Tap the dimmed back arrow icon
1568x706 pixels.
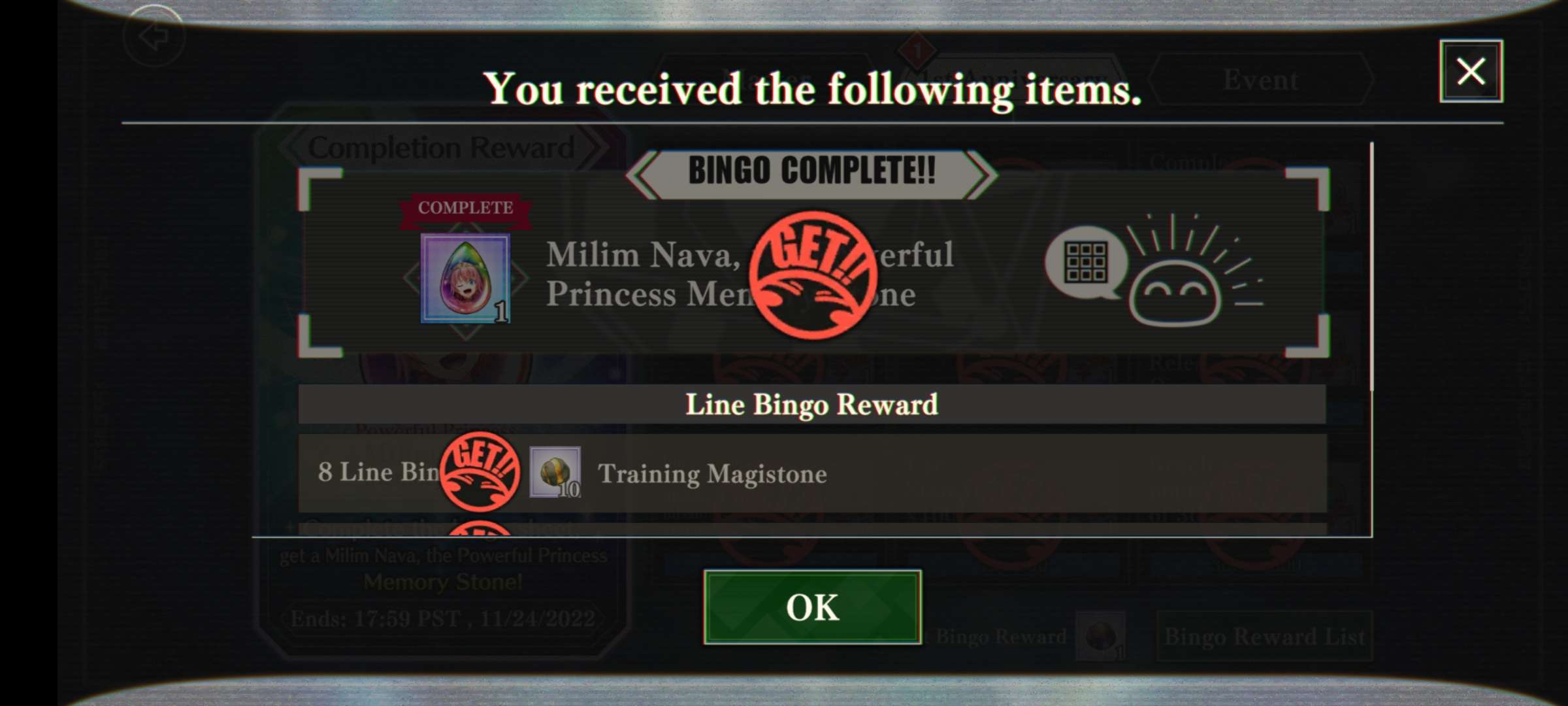(x=155, y=36)
